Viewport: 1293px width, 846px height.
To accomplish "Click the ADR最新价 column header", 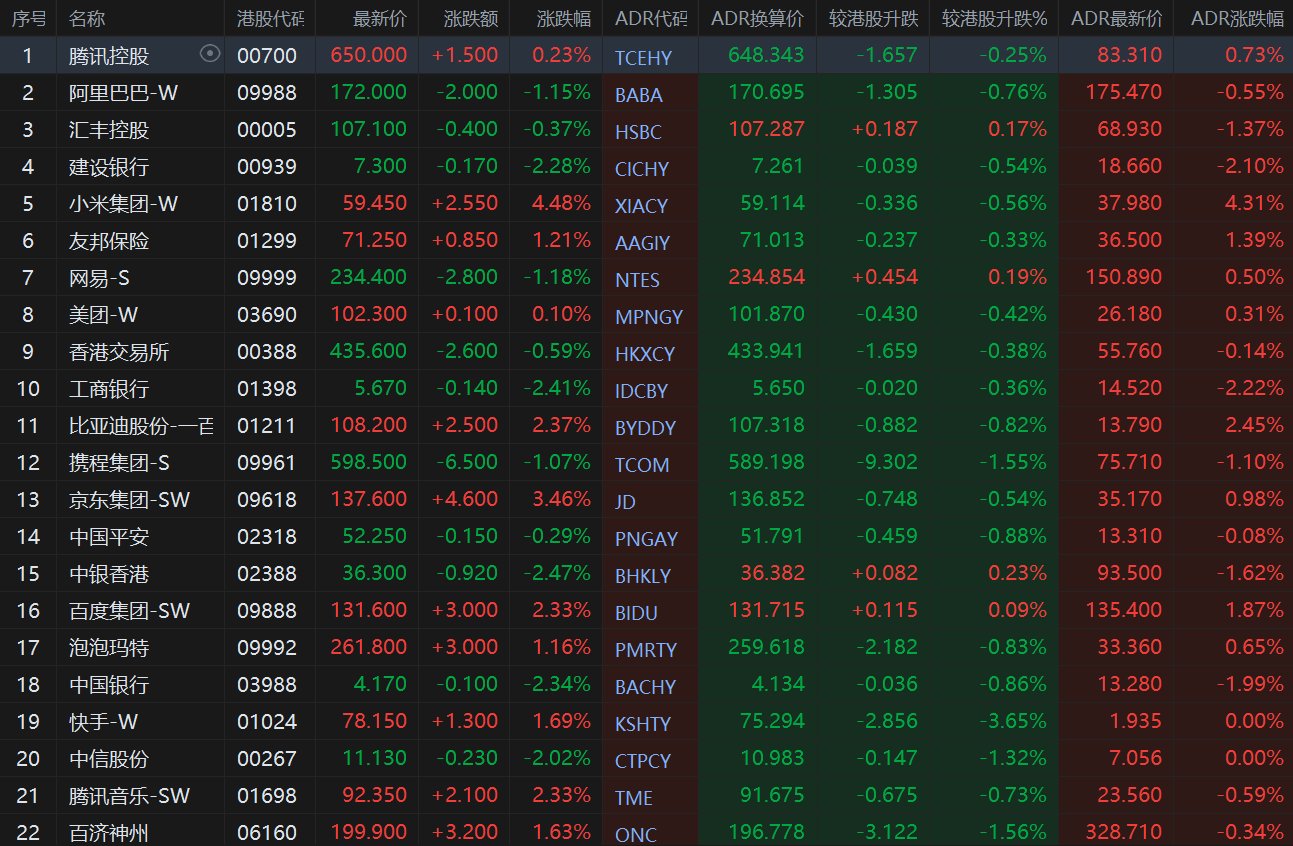I will coord(1116,19).
